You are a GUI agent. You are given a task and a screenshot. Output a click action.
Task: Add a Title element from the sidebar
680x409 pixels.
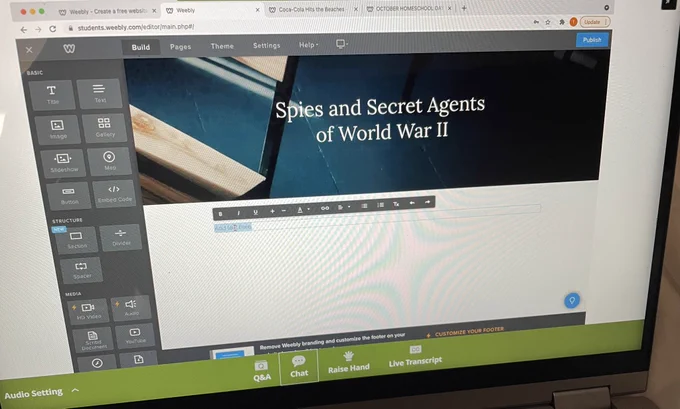click(x=52, y=94)
